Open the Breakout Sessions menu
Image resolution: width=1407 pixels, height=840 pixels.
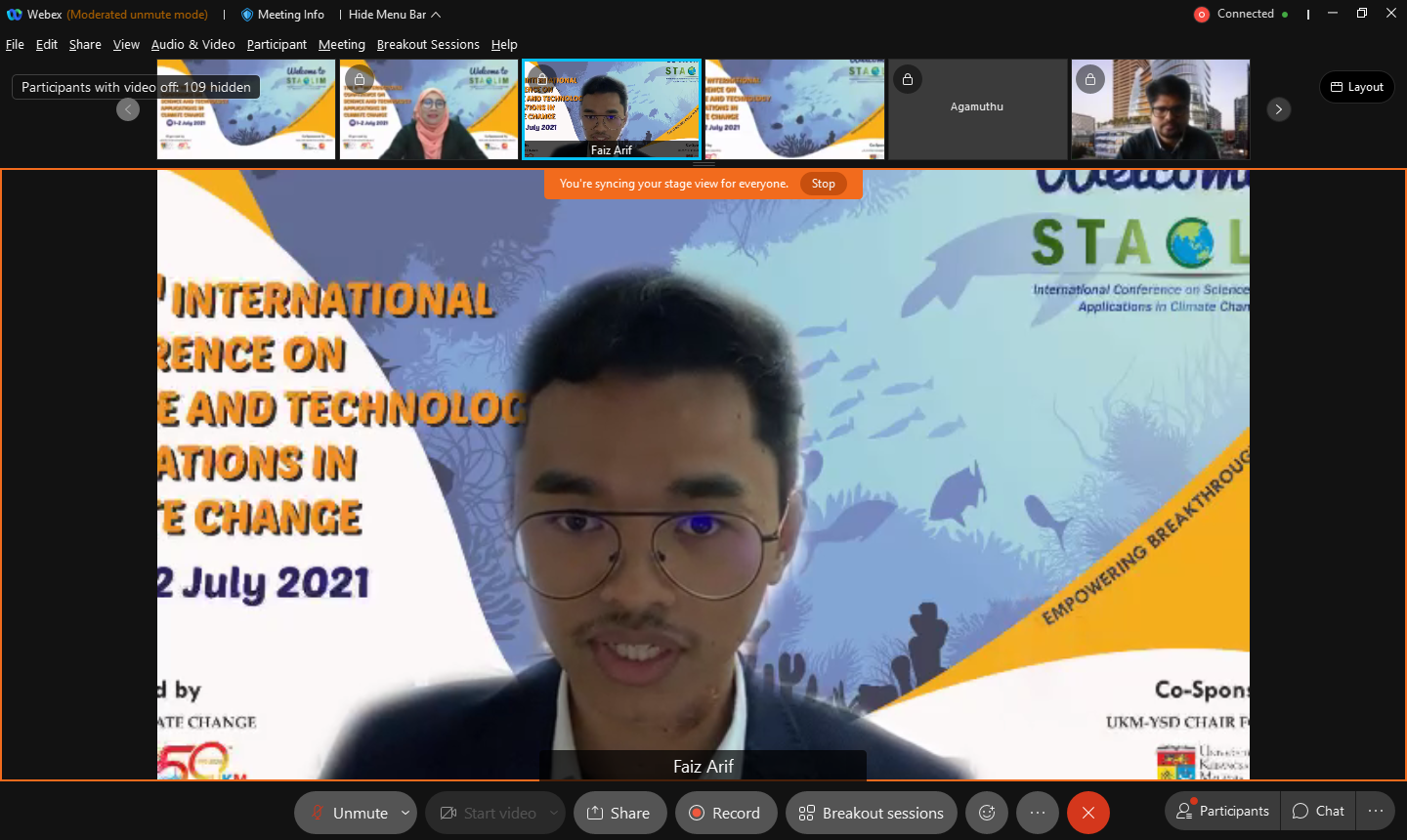(428, 45)
